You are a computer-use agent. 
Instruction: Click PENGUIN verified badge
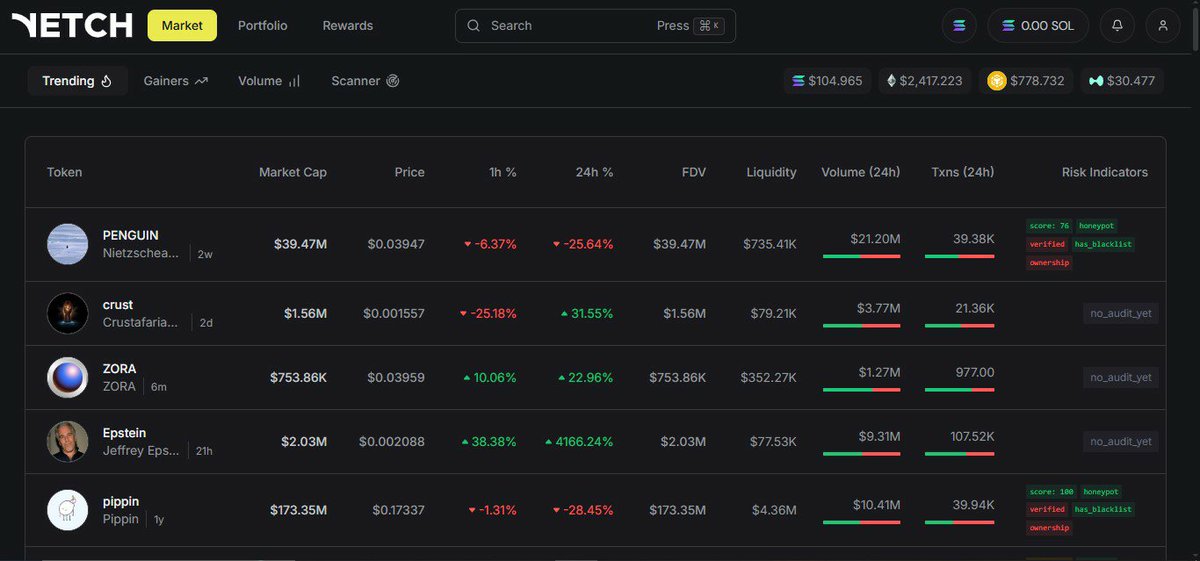(x=1047, y=244)
